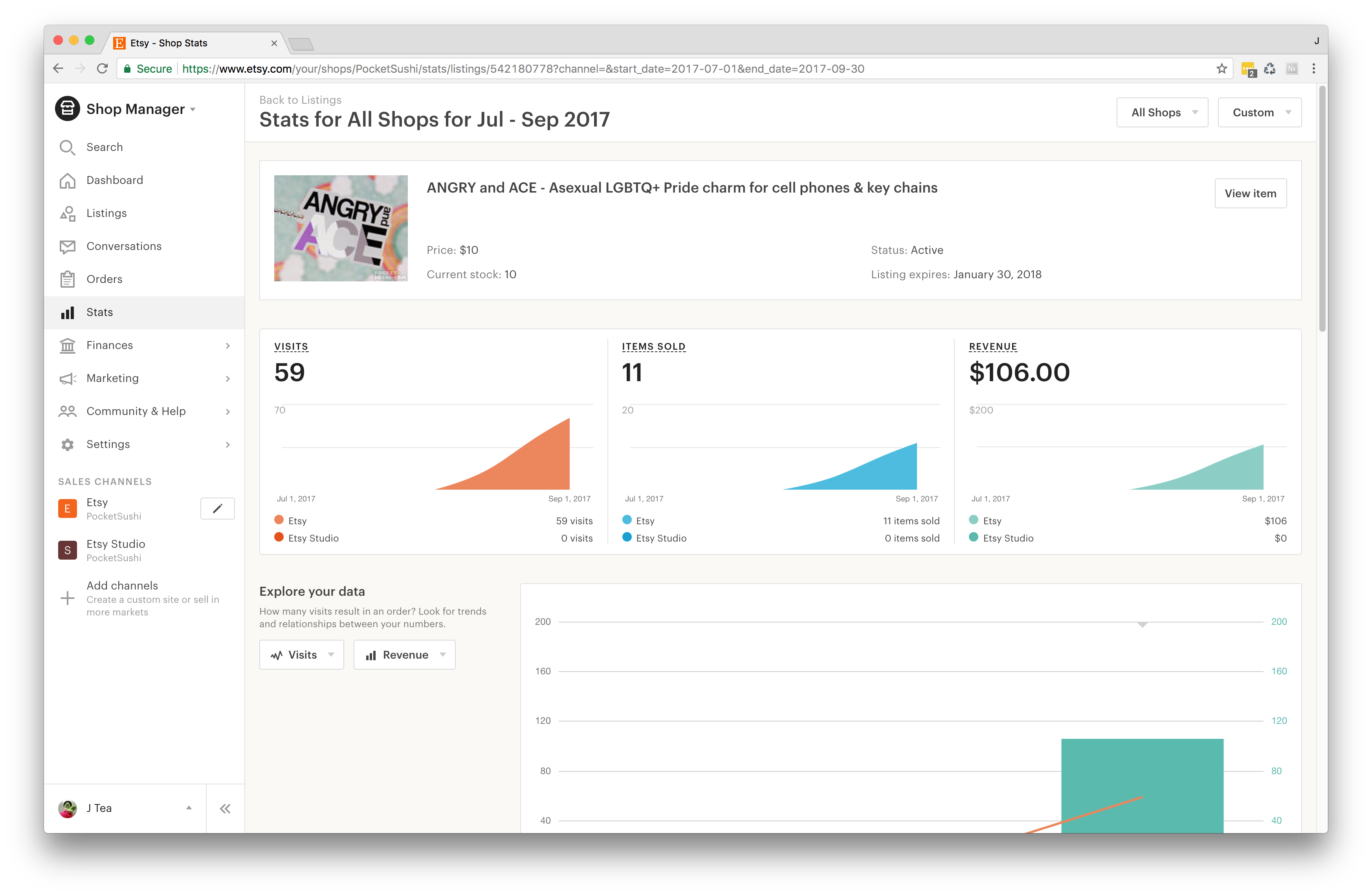This screenshot has width=1372, height=896.
Task: Edit the Etsy channel with pencil icon
Action: tap(217, 509)
